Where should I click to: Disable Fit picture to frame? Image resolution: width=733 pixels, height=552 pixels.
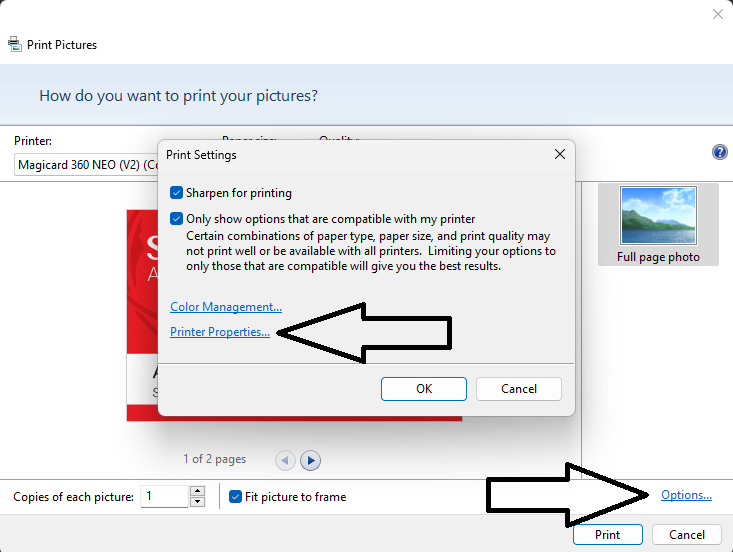pos(236,497)
